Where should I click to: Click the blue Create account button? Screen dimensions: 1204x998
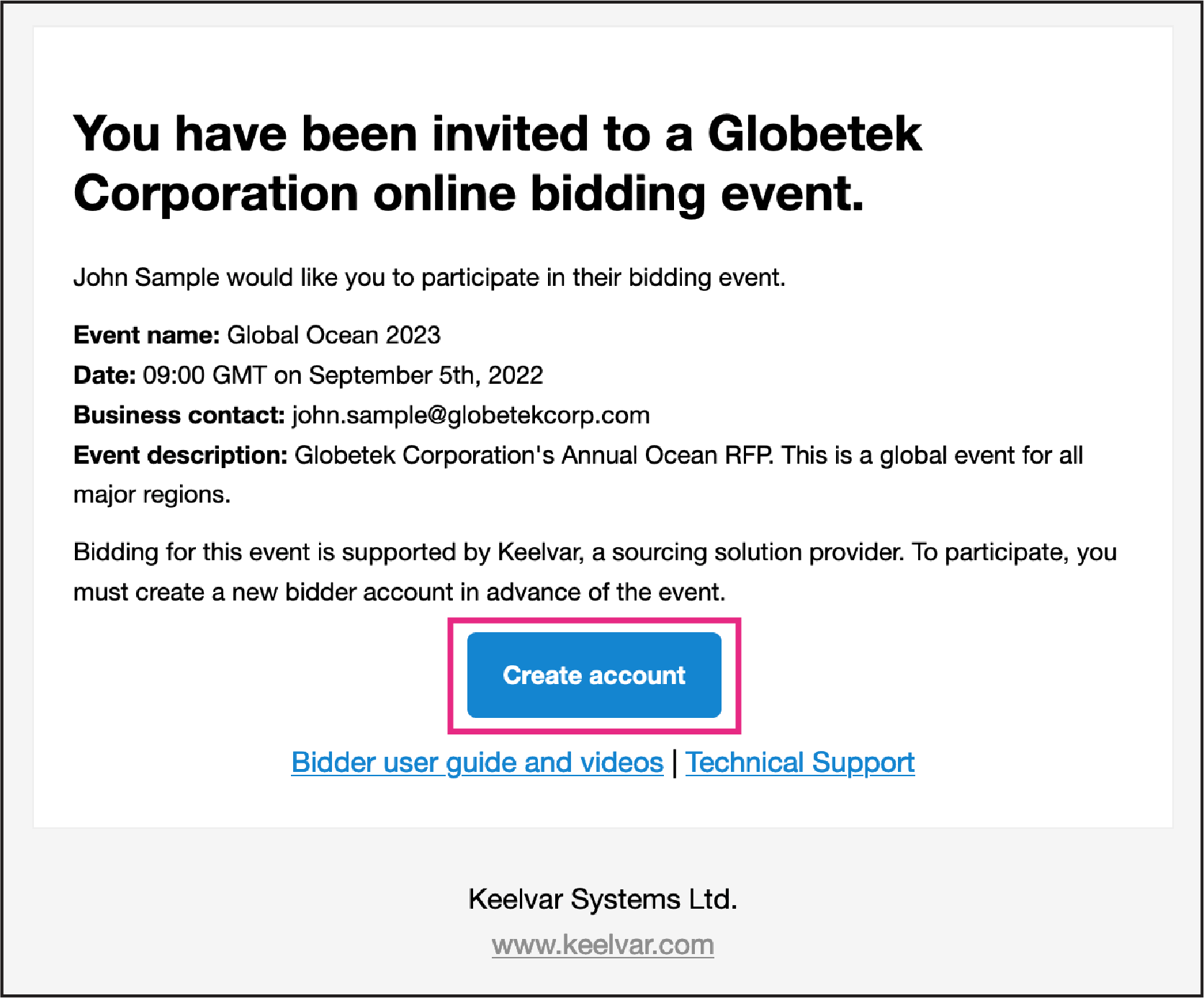tap(594, 675)
